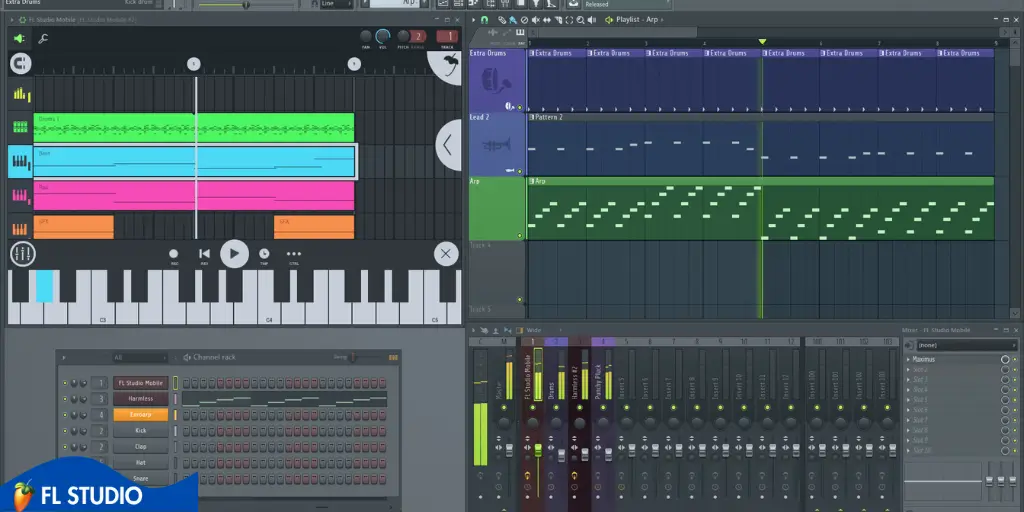Select the Playlist paint brush tool
The height and width of the screenshot is (512, 1024).
coord(513,20)
